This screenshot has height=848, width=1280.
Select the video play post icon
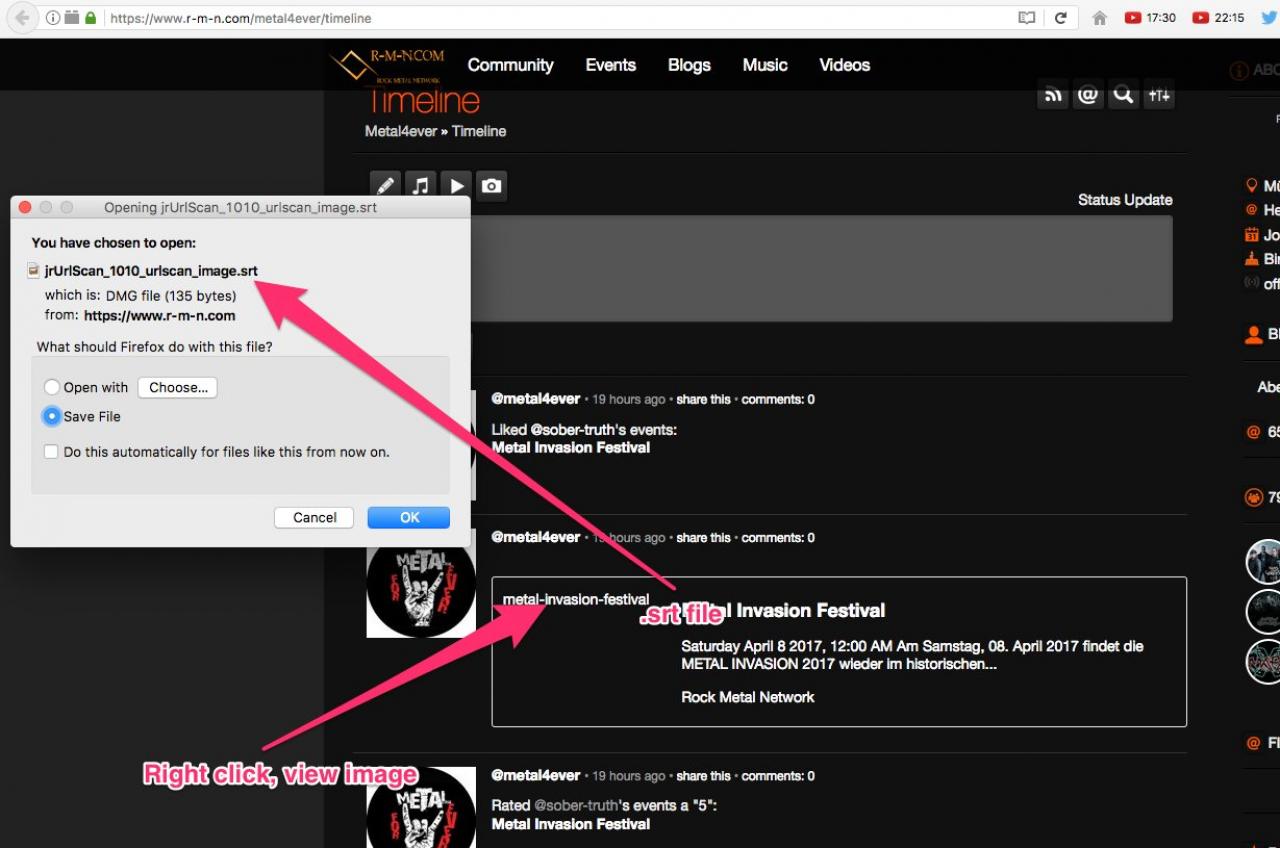click(456, 186)
